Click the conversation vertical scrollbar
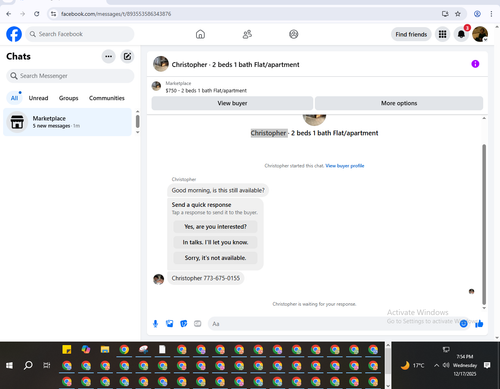Viewport: 500px width, 389px height. click(x=484, y=224)
